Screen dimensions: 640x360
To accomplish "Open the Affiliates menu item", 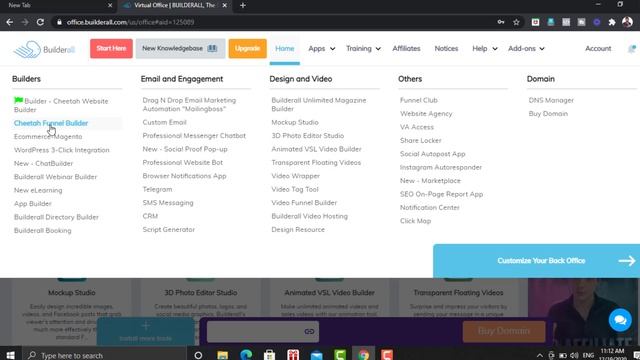I will pos(406,48).
